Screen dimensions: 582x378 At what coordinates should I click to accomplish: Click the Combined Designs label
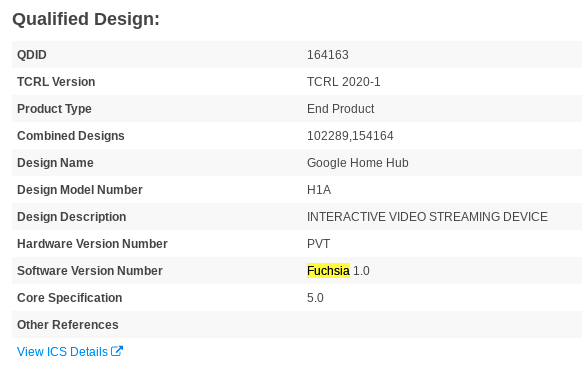pyautogui.click(x=71, y=136)
